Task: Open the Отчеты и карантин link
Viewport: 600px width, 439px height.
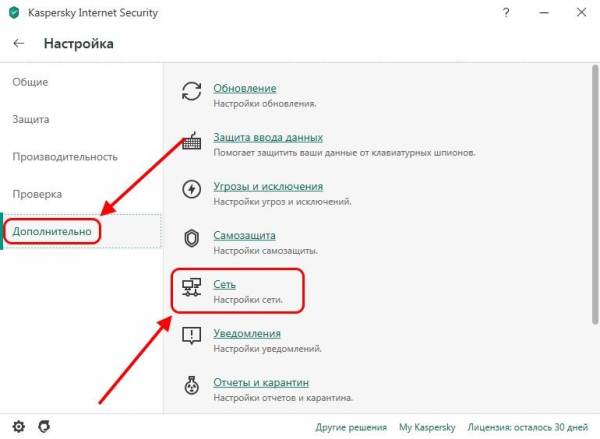Action: (261, 382)
